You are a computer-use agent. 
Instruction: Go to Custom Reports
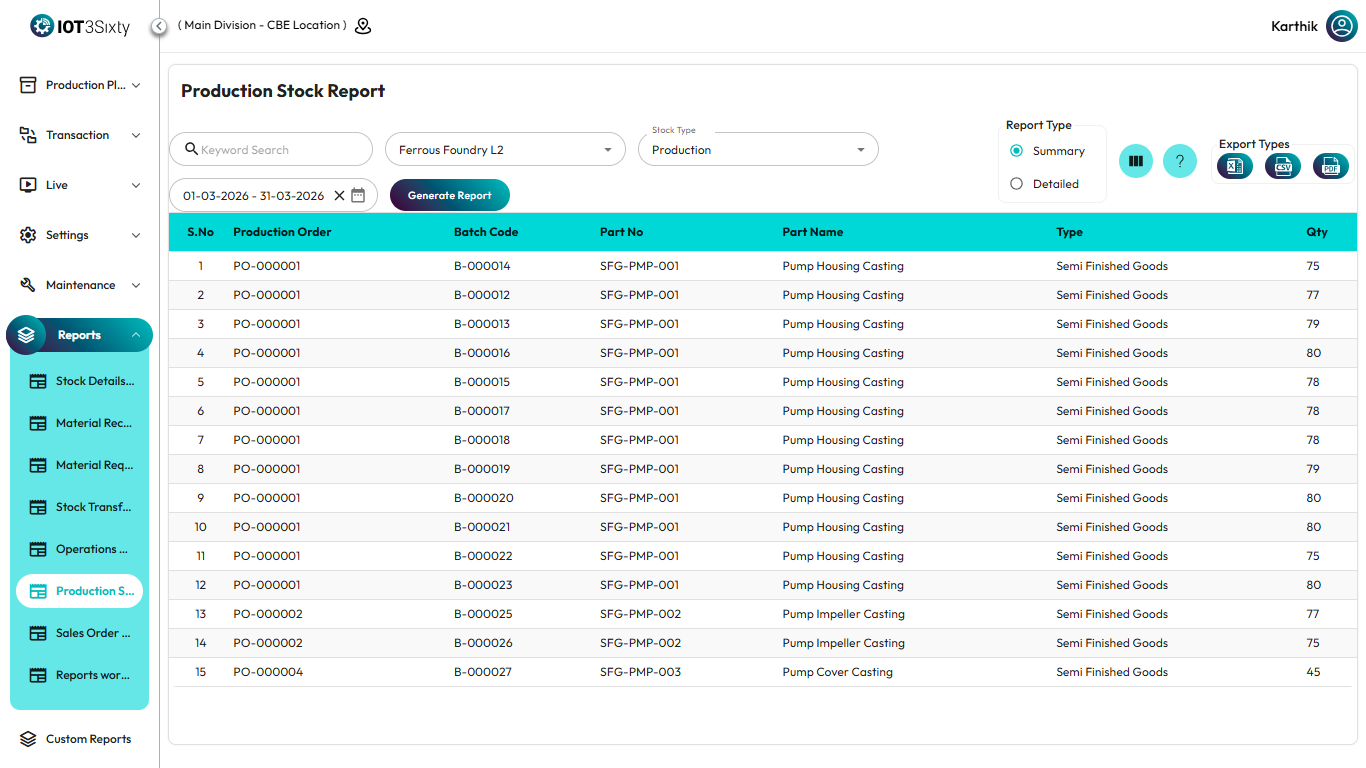click(x=88, y=739)
